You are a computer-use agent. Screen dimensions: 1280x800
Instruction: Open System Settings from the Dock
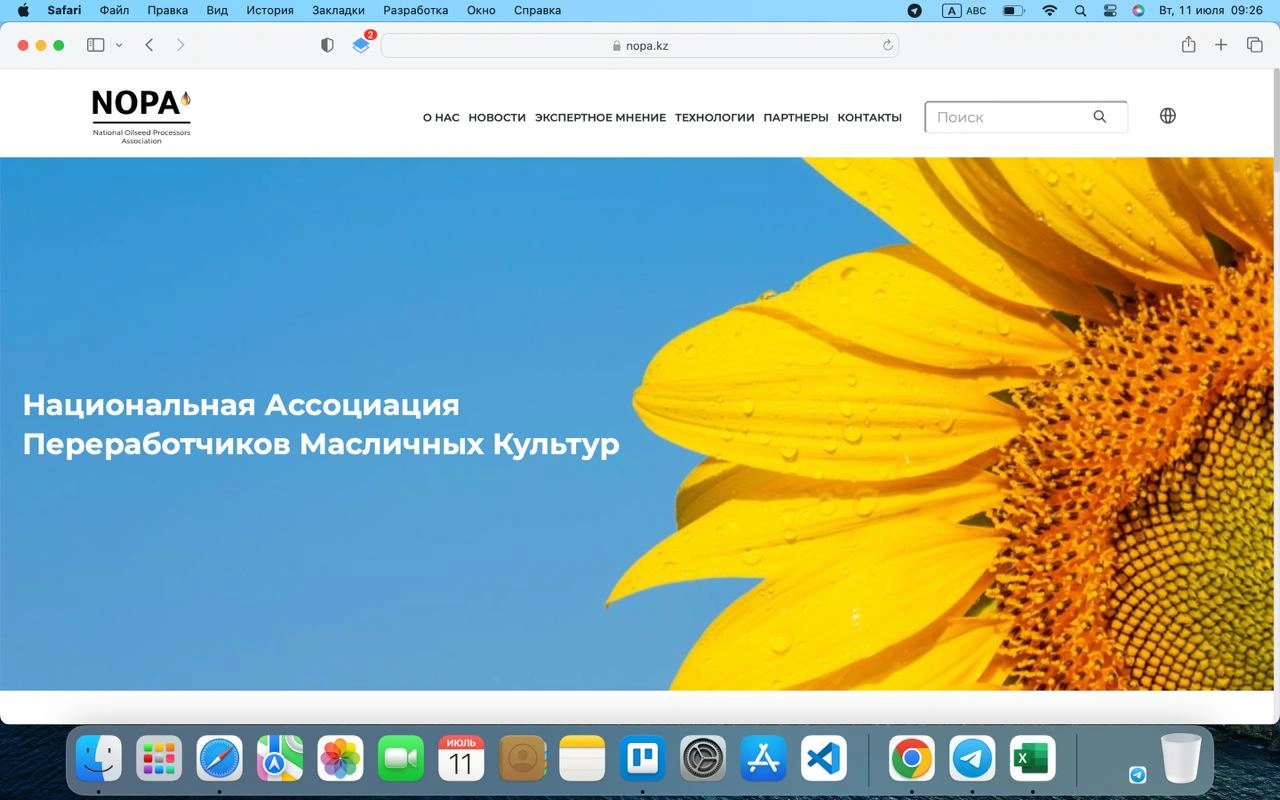click(x=703, y=758)
